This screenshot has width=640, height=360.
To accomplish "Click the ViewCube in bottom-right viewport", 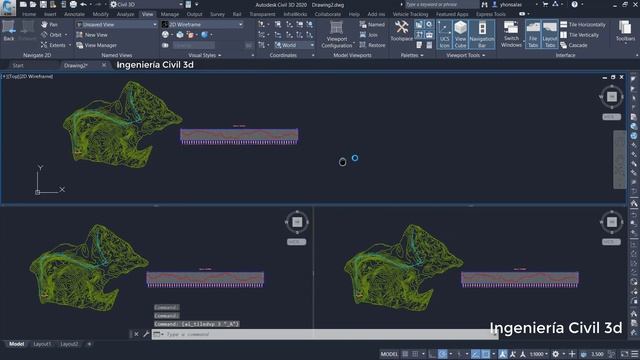I will tap(611, 222).
